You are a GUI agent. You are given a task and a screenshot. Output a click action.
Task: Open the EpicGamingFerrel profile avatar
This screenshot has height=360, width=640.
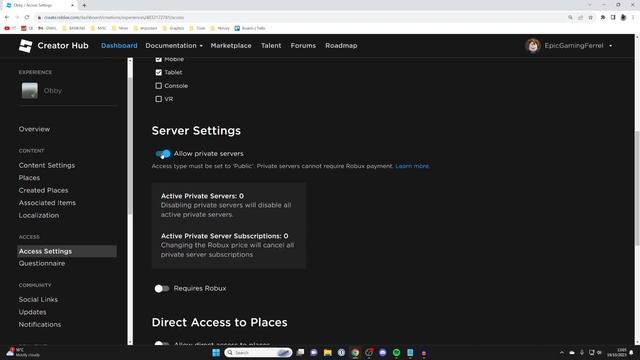533,46
